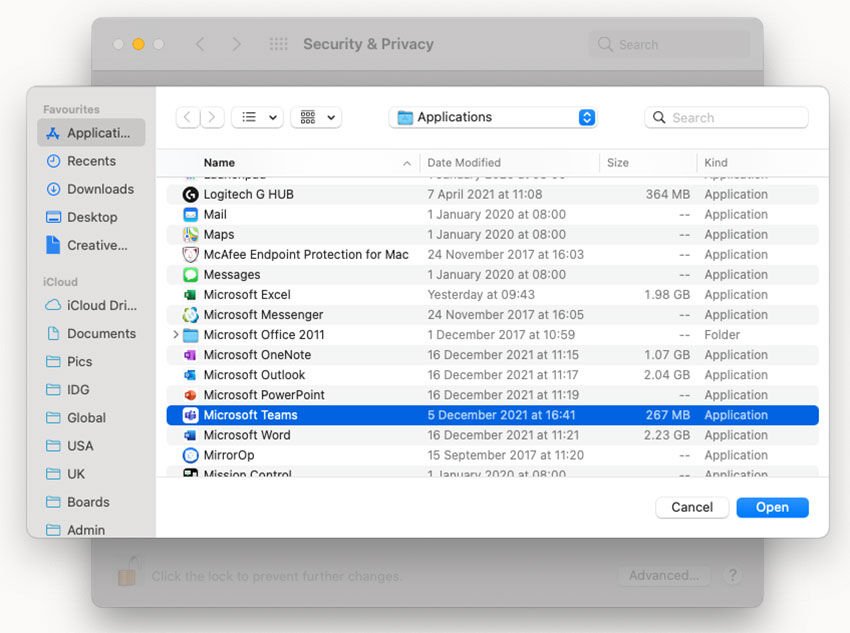Click the Microsoft Office 2011 folder icon
Viewport: 850px width, 633px height.
pyautogui.click(x=190, y=335)
